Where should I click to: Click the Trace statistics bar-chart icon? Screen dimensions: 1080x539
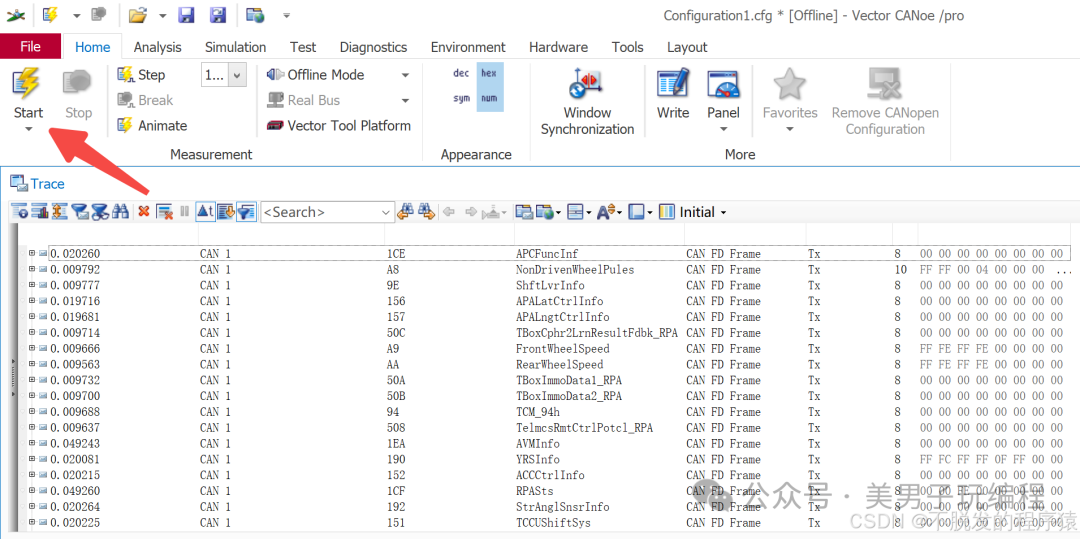coord(39,212)
